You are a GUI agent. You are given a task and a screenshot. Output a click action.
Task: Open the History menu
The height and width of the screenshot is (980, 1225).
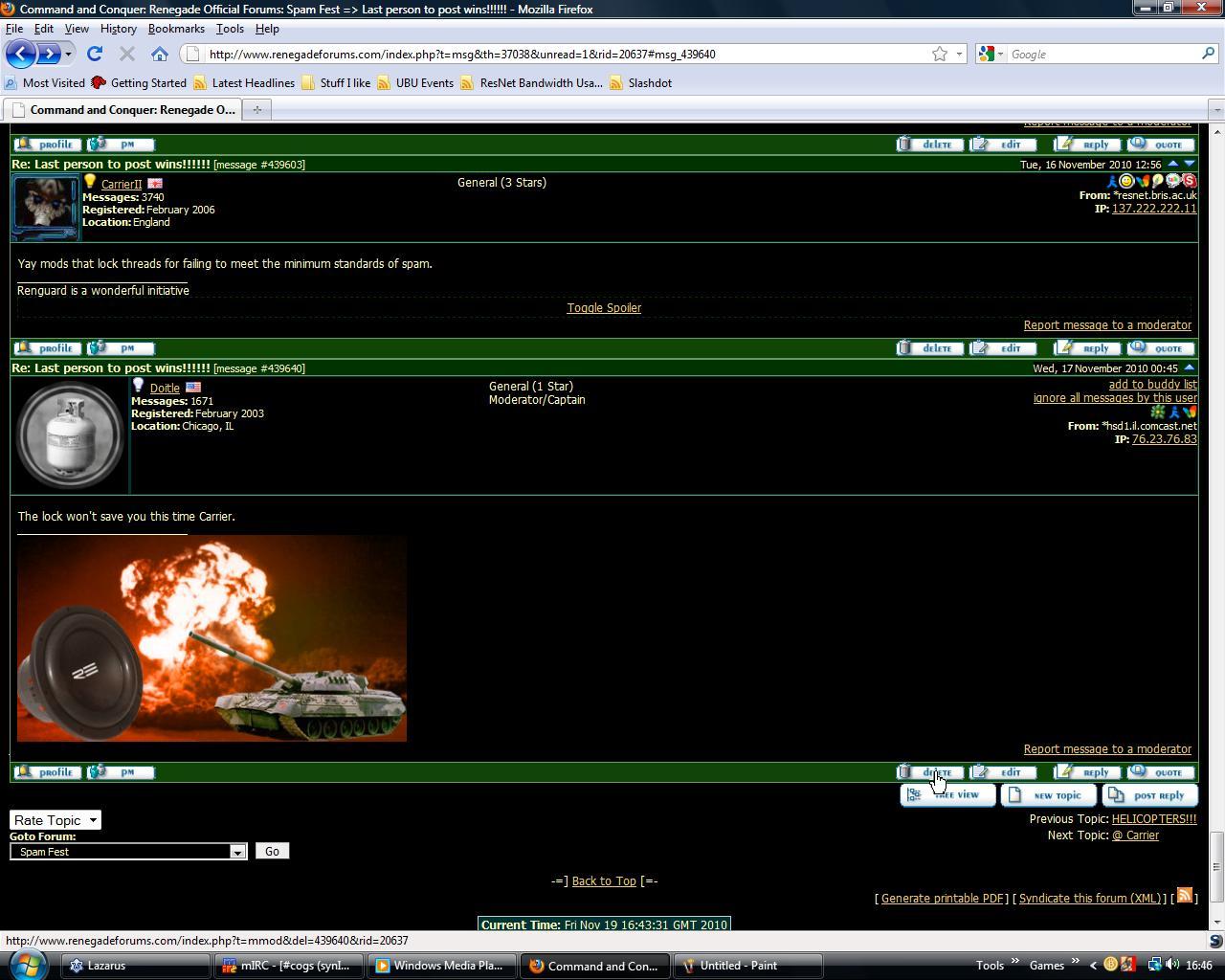click(x=118, y=29)
